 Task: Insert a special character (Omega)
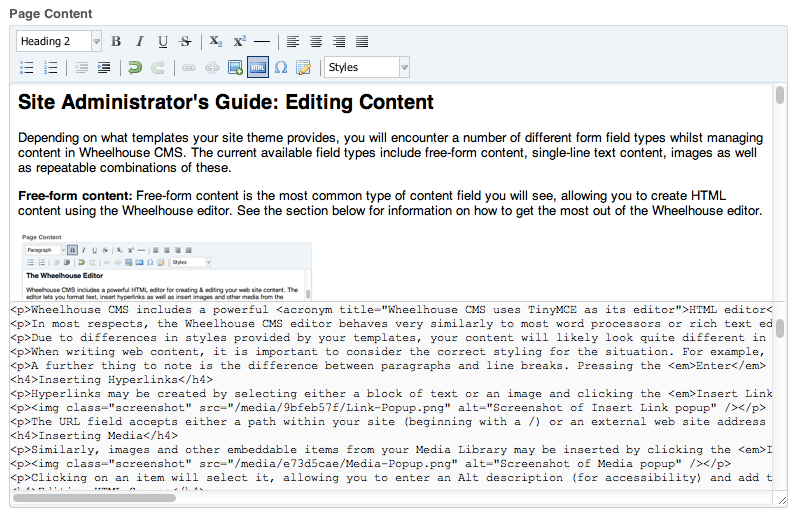tap(281, 67)
